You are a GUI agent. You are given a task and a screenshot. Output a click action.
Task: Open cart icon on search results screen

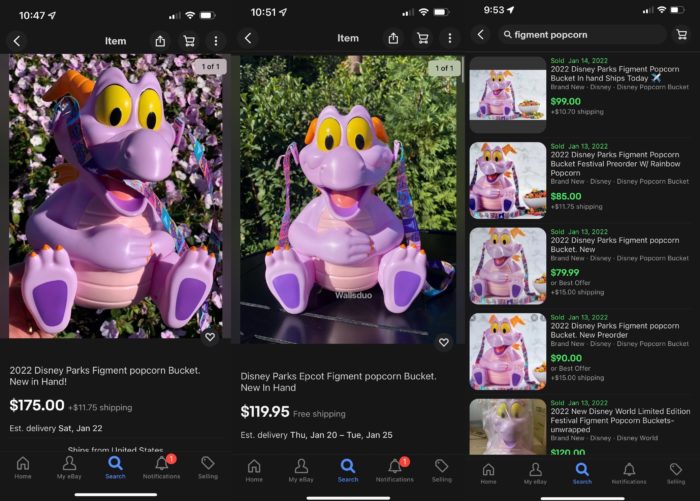click(x=682, y=34)
